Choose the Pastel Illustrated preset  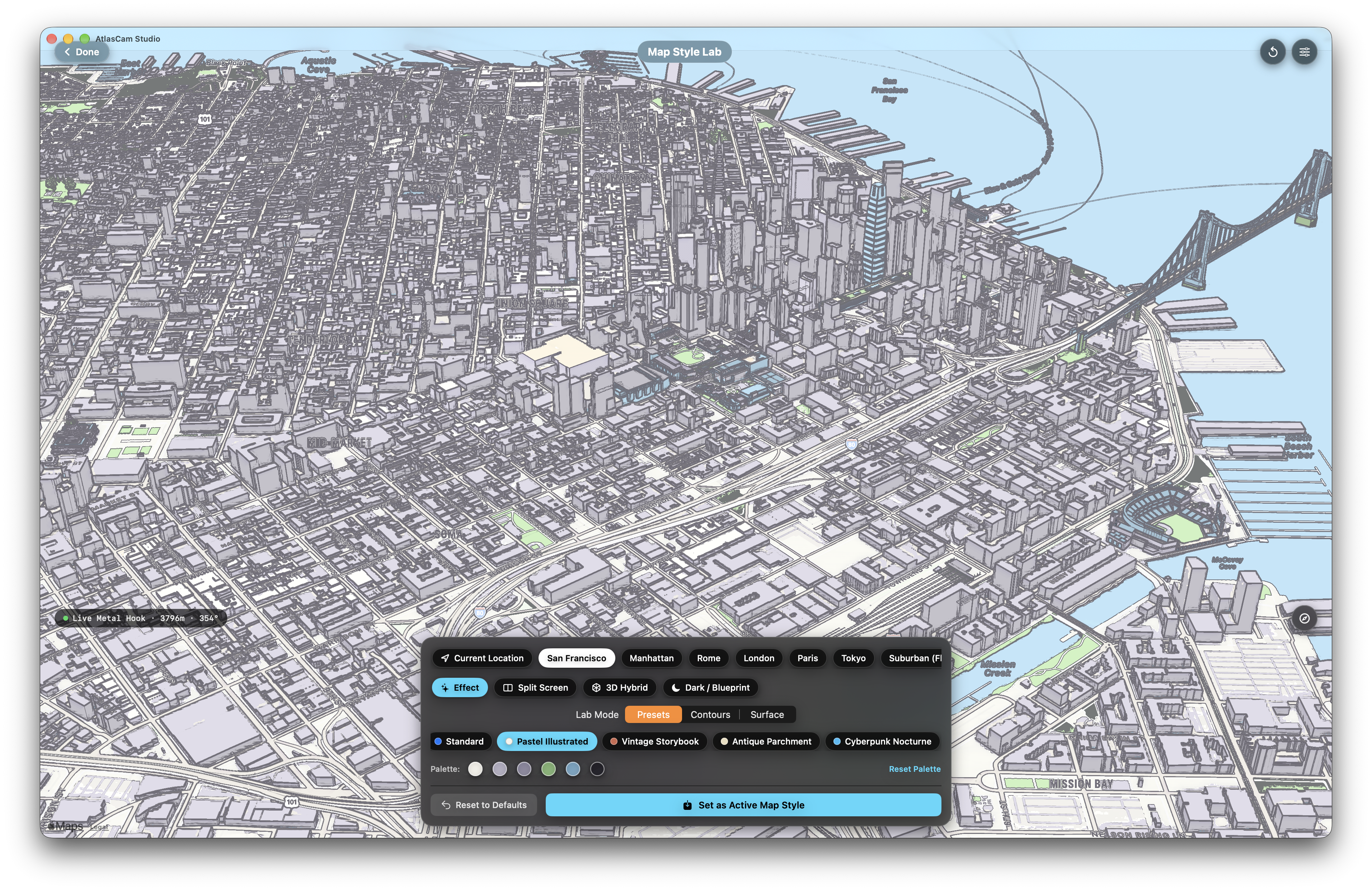546,741
